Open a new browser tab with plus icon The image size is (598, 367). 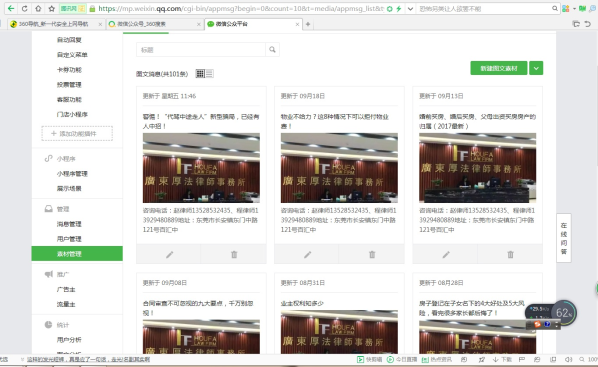pyautogui.click(x=308, y=24)
